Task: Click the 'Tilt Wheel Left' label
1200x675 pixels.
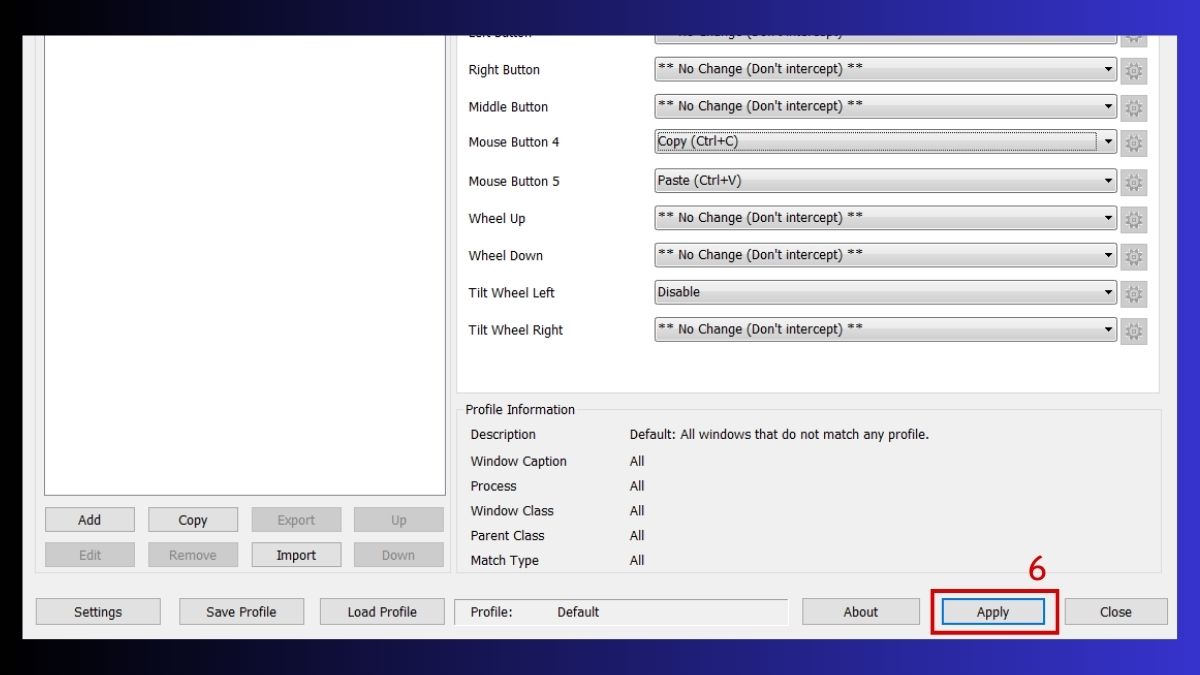Action: click(511, 293)
